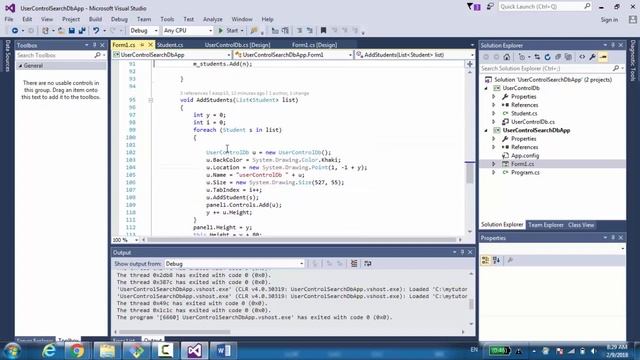Screen dimensions: 640x360
Task: Toggle auto-hide pin on Output panel
Action: click(x=462, y=252)
